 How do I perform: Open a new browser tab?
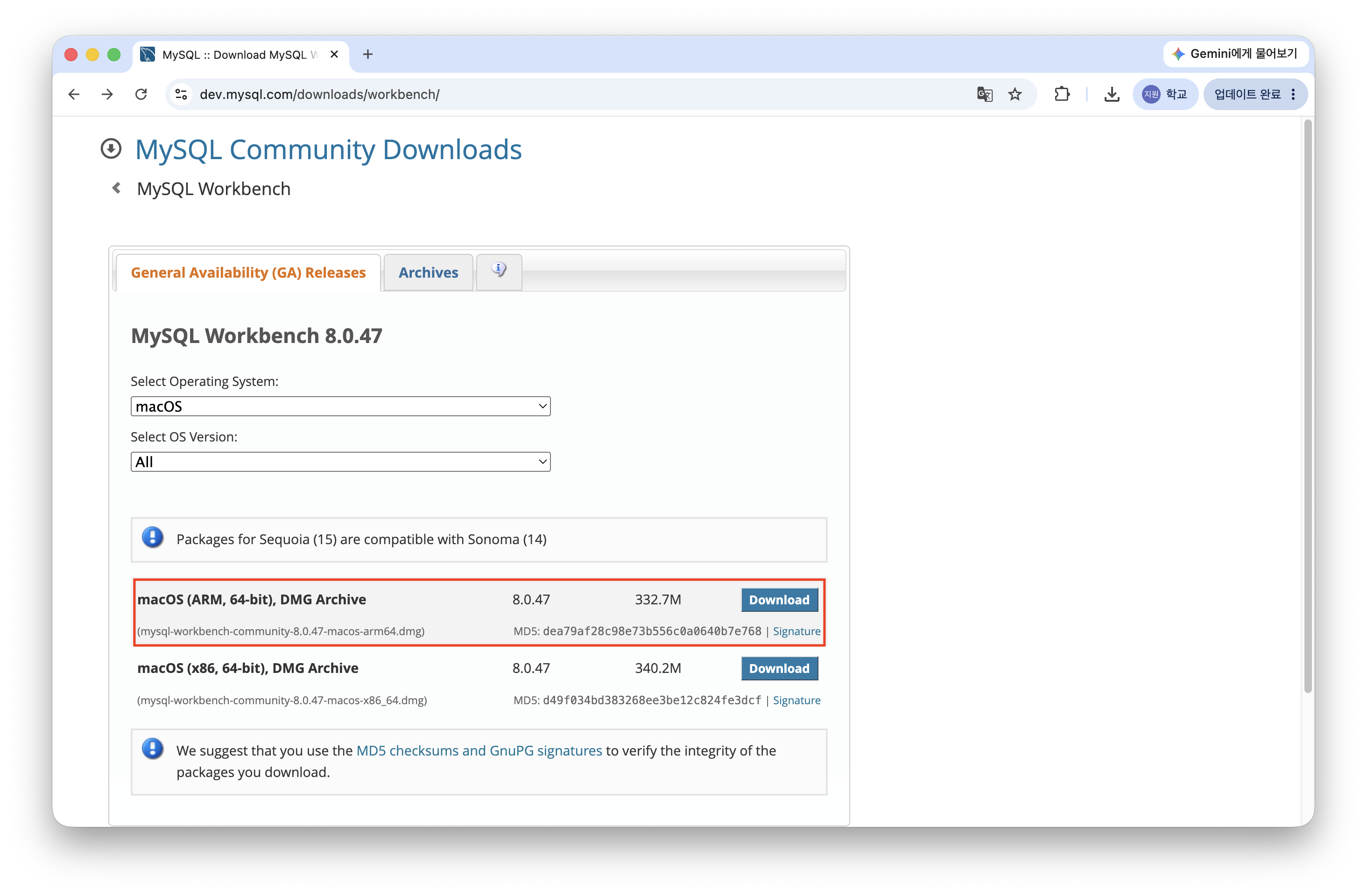click(x=368, y=54)
